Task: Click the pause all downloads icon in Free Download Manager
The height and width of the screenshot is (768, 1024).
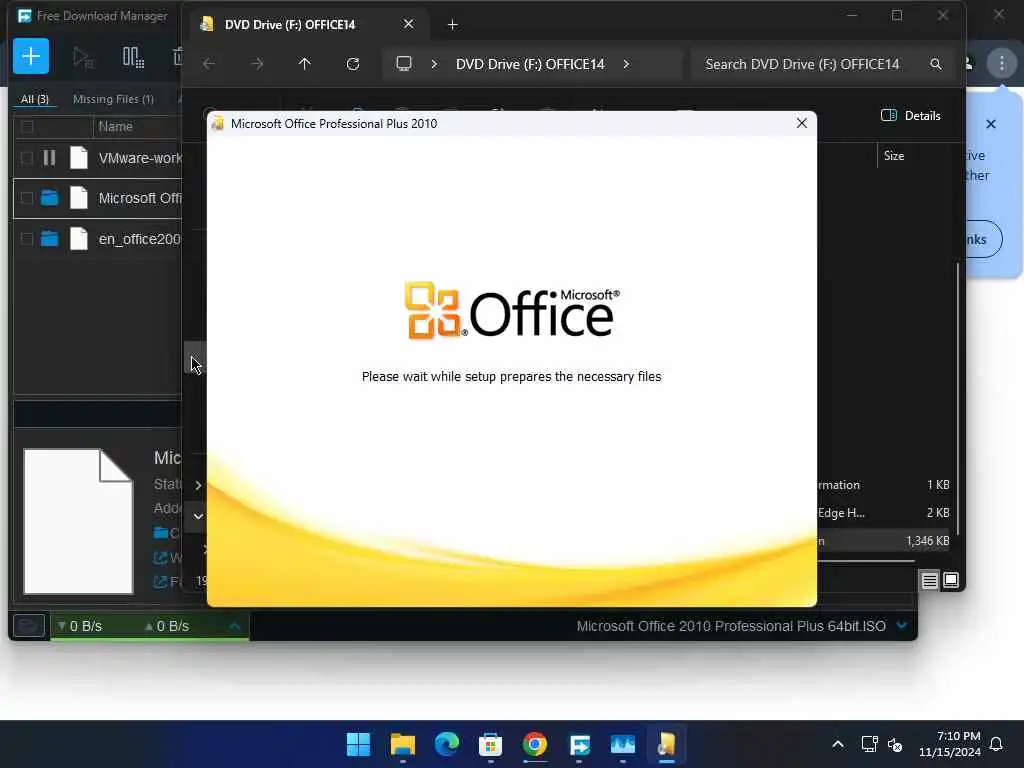Action: tap(133, 57)
